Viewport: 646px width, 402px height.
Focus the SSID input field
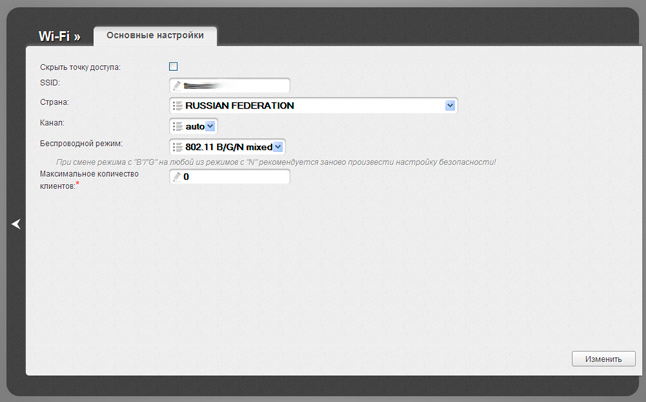coord(229,86)
